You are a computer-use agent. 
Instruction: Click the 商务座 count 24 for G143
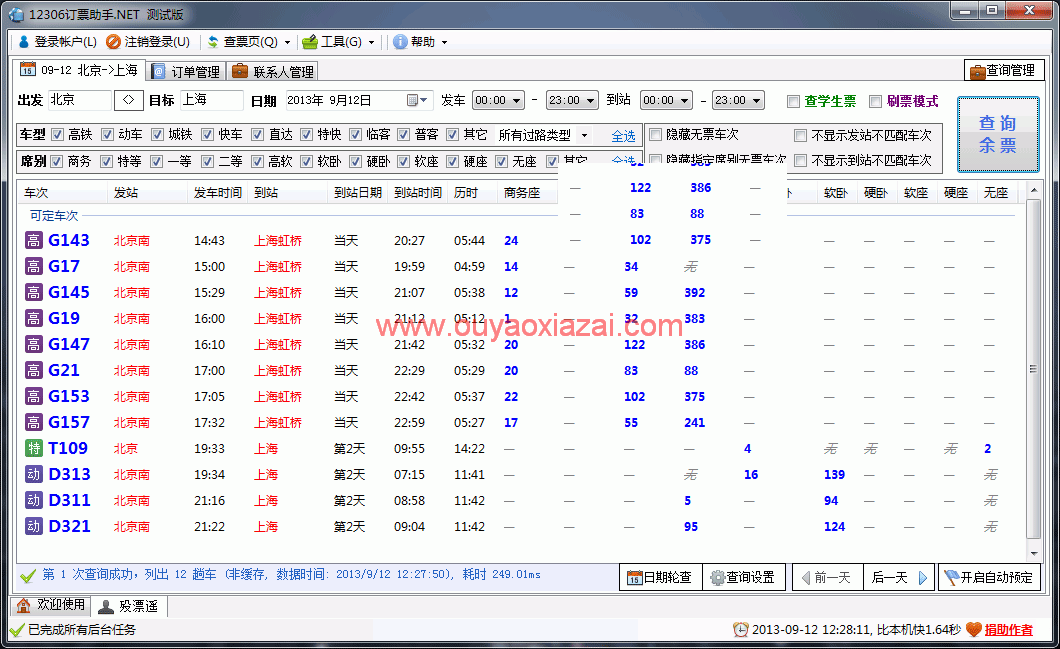click(511, 241)
